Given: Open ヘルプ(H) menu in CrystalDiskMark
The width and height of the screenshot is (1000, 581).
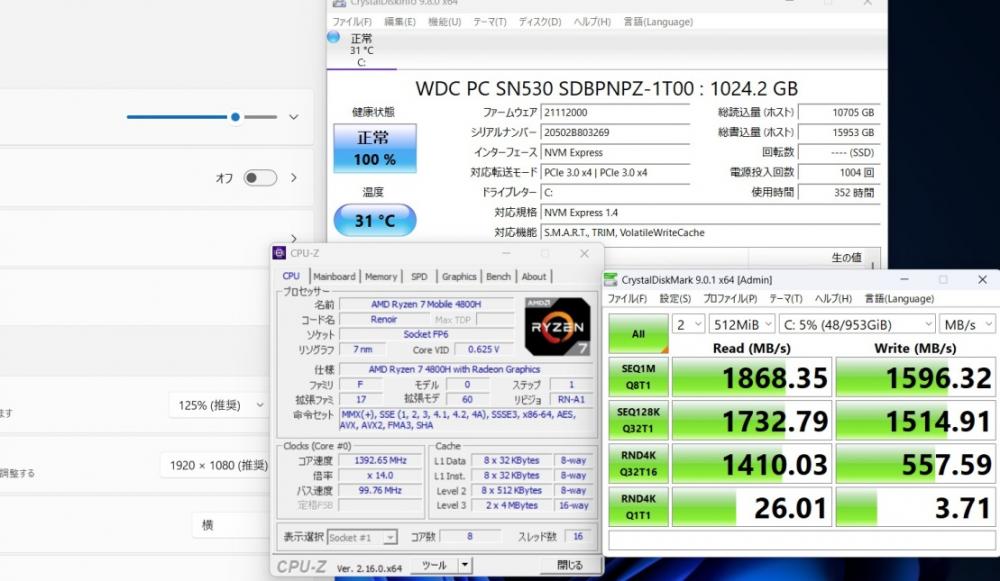Looking at the screenshot, I should [x=833, y=298].
